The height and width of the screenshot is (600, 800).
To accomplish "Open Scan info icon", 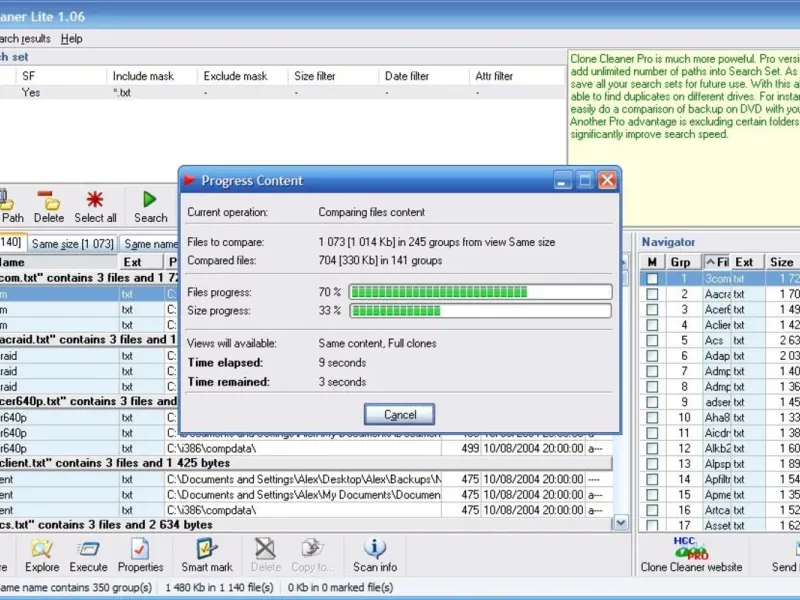I will click(375, 548).
